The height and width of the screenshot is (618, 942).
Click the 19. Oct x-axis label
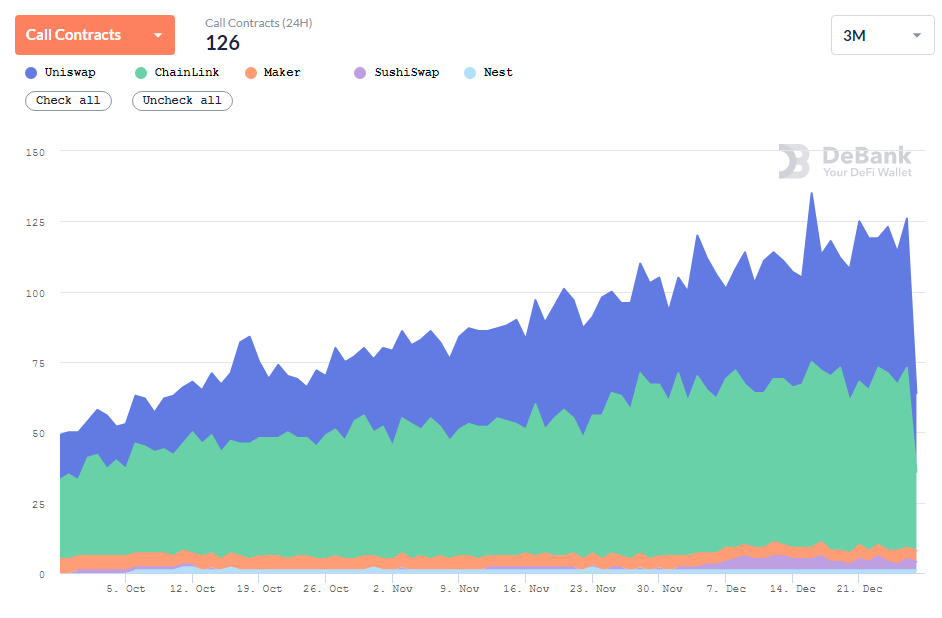[259, 589]
